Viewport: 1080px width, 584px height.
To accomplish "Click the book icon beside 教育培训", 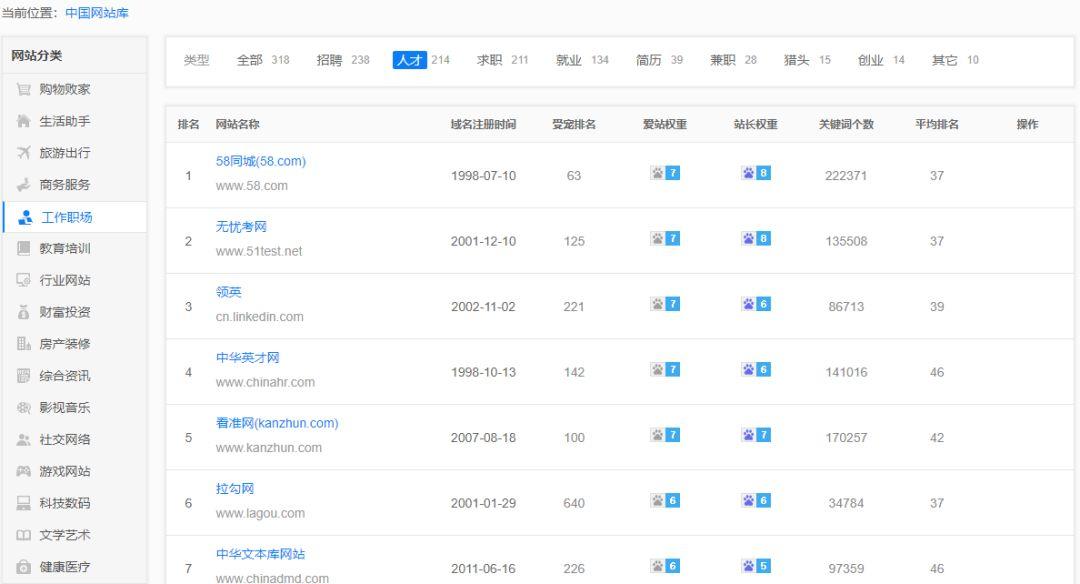I will click(x=23, y=249).
